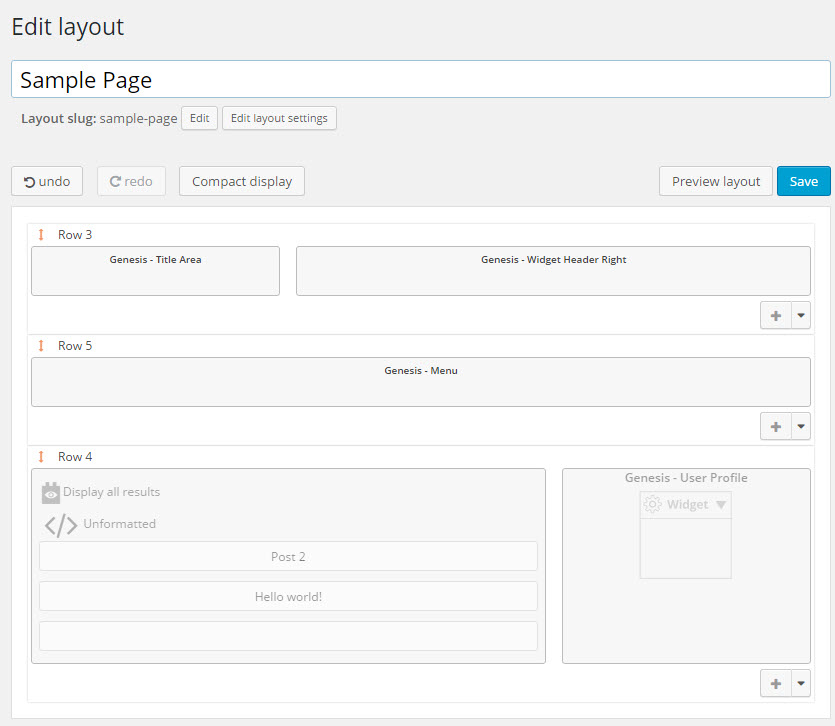Click the empty post item below Hello world!

[x=288, y=636]
